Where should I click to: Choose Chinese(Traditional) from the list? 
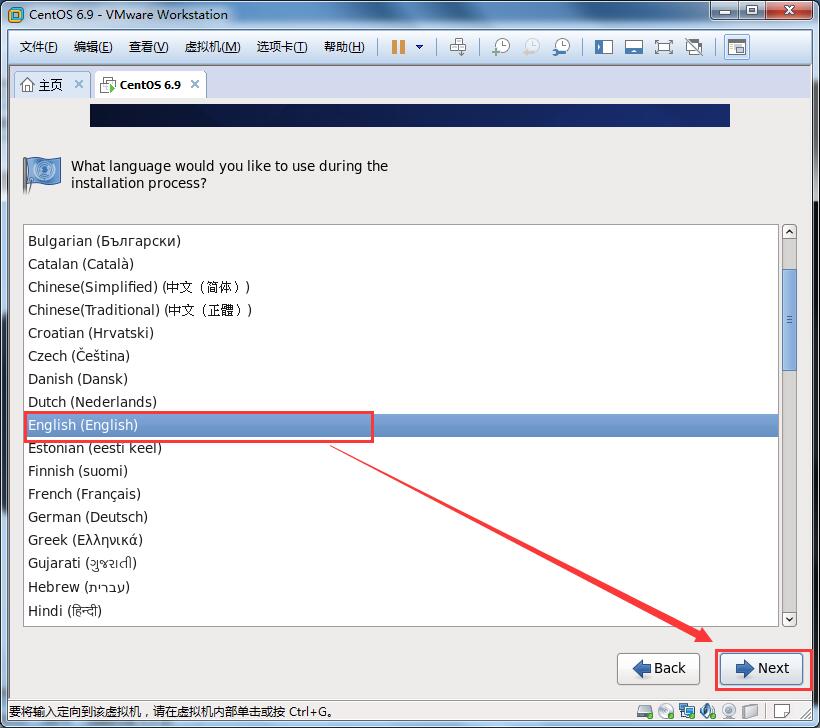(x=401, y=310)
